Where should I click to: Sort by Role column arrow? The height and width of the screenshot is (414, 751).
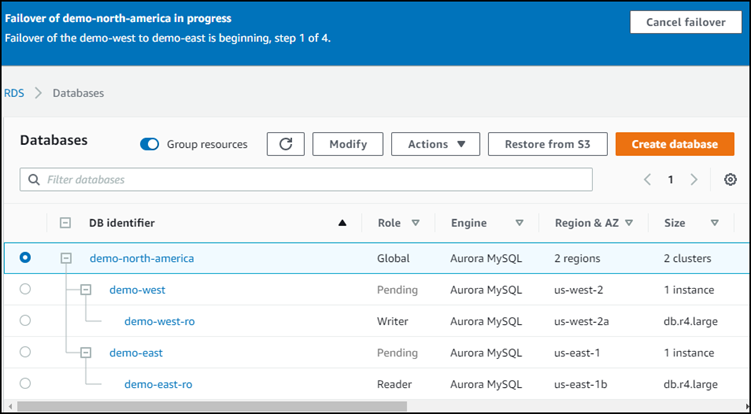pyautogui.click(x=415, y=223)
